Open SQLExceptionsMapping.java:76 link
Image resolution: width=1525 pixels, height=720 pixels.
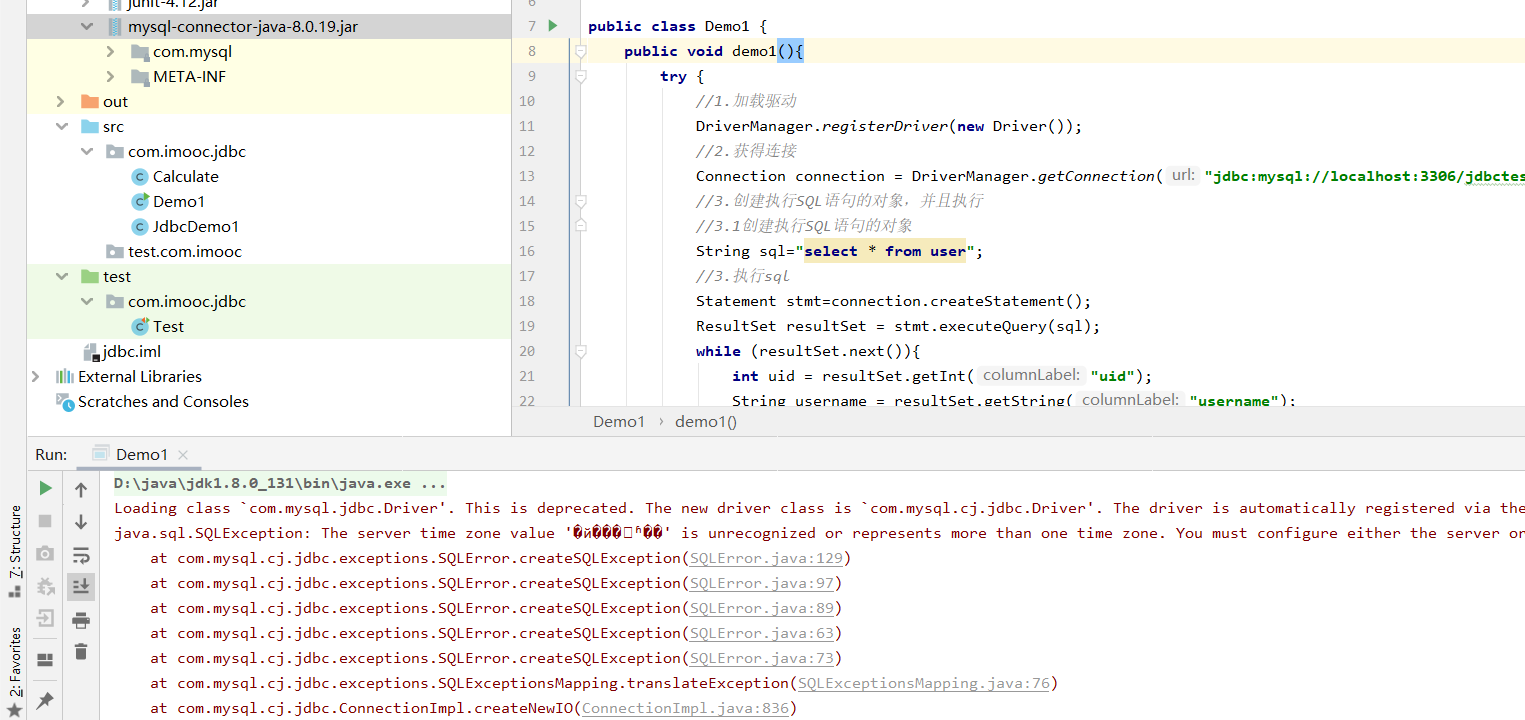pos(924,683)
